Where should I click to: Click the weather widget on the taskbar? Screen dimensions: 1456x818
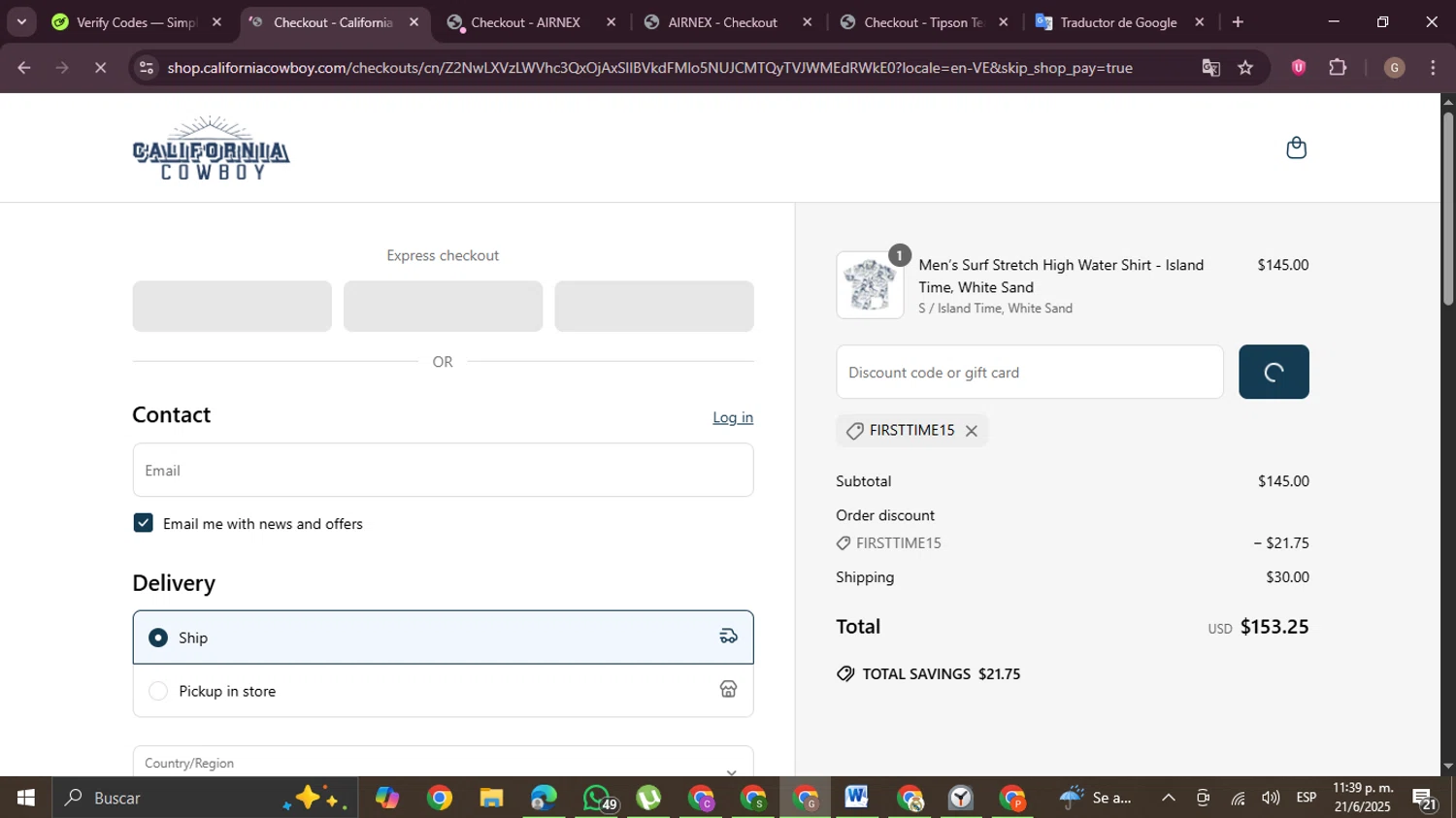tap(1096, 798)
